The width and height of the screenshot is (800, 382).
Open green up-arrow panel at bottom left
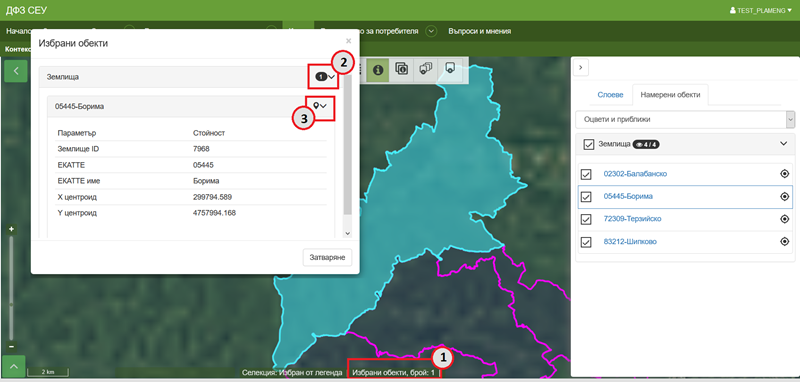(14, 366)
